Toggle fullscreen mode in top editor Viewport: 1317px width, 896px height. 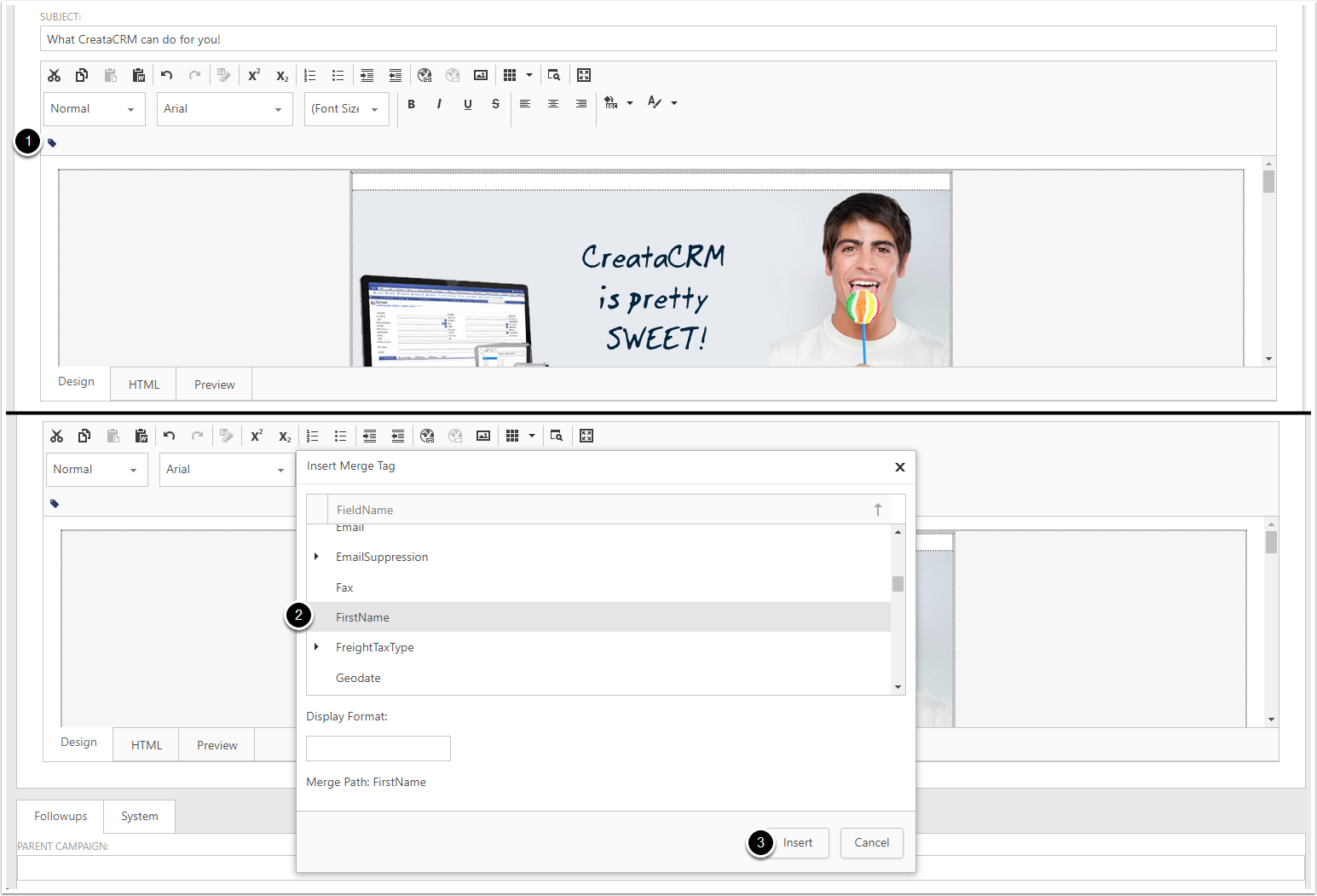(x=584, y=75)
